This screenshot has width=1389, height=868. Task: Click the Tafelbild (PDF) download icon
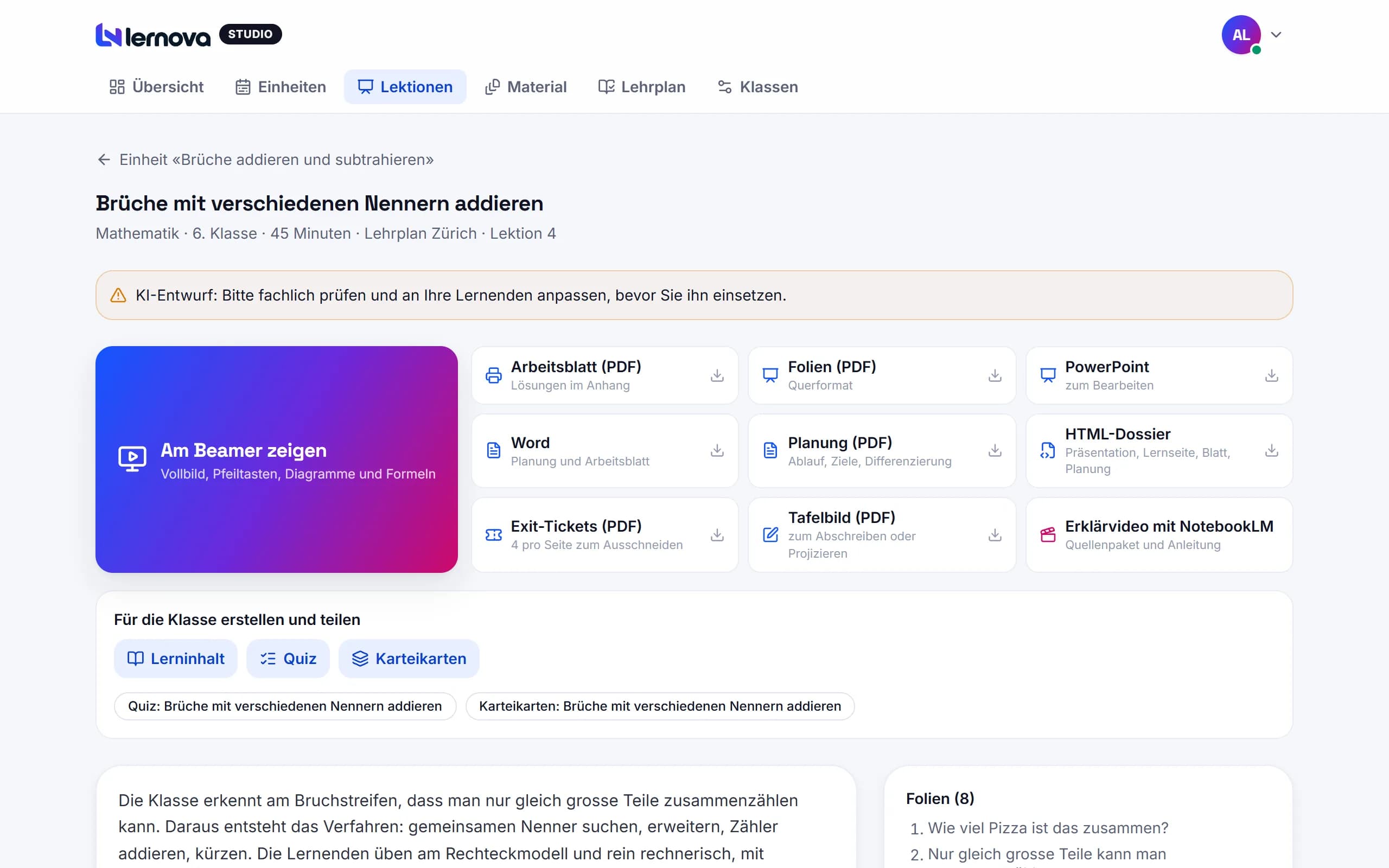pyautogui.click(x=995, y=535)
